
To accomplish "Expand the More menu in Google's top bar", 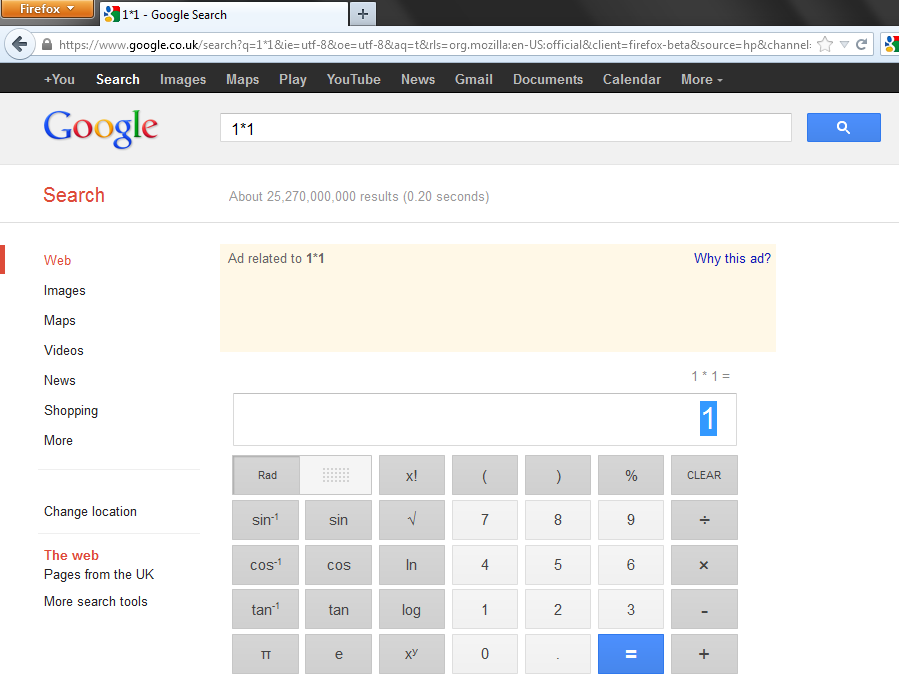I will click(x=701, y=79).
